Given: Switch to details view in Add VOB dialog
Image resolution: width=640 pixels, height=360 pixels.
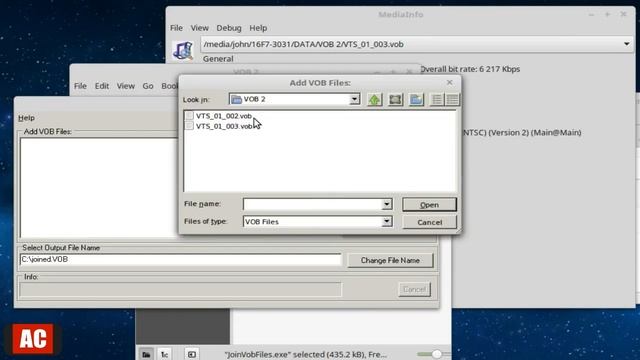Looking at the screenshot, I should coord(452,99).
